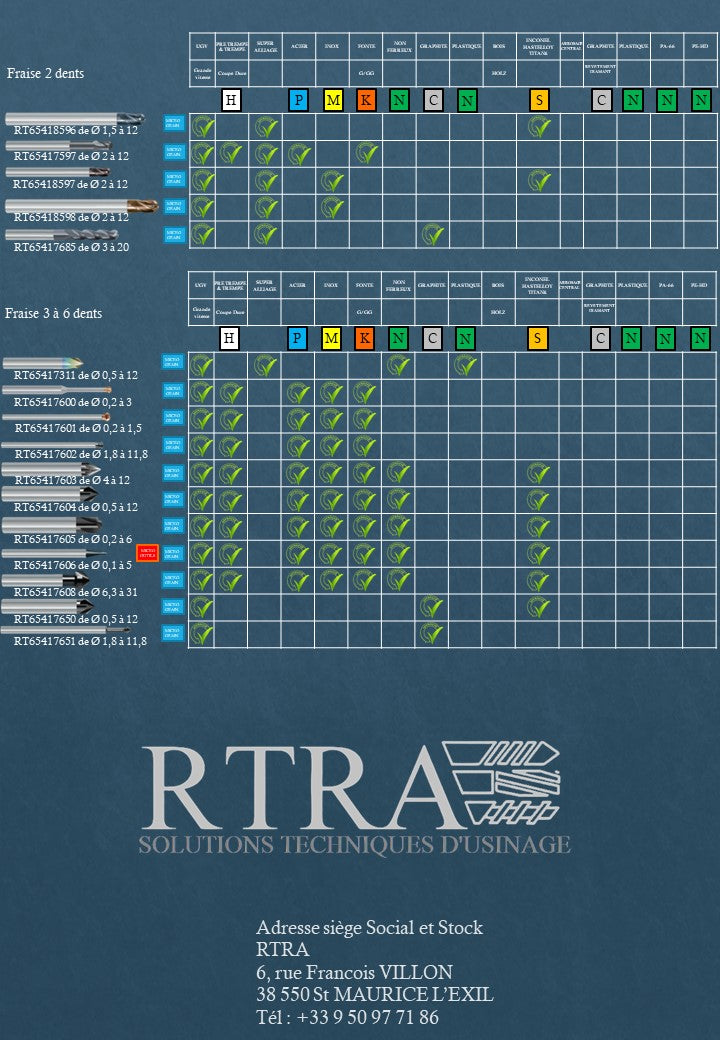The width and height of the screenshot is (720, 1040).
Task: Click the S box under Inconel in Fraise 2 dents table
Action: coord(539,100)
